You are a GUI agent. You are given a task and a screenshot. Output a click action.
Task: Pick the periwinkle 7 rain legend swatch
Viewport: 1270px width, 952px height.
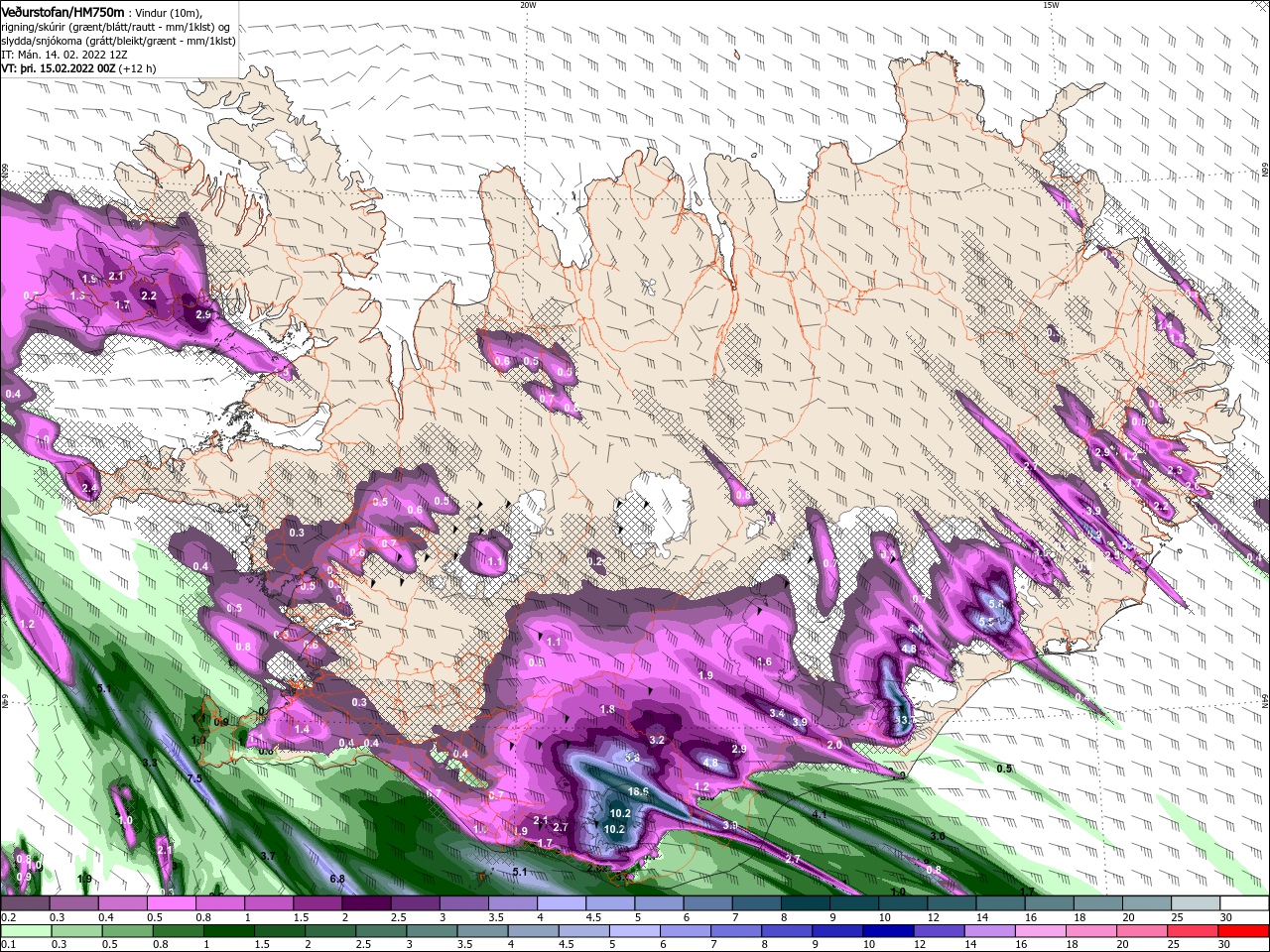click(x=738, y=931)
